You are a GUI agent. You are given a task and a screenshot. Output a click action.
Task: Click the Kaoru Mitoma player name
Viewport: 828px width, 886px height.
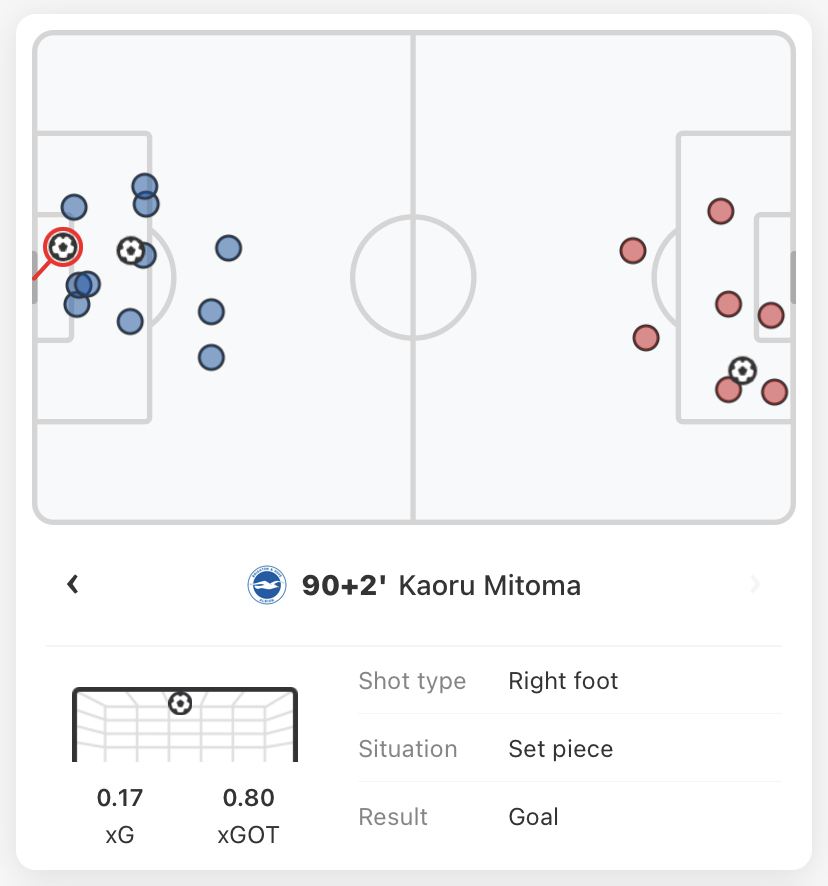coord(489,585)
